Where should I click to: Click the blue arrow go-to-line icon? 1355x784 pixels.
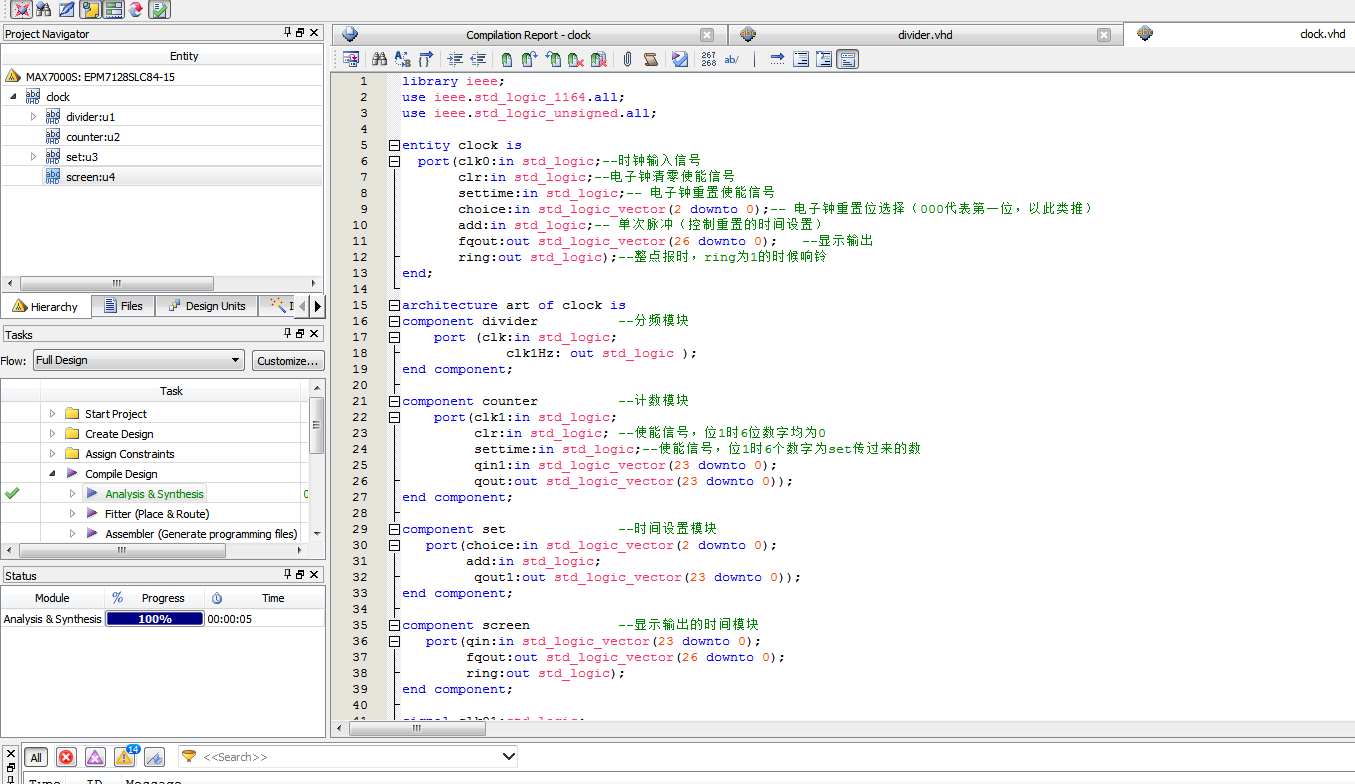777,59
